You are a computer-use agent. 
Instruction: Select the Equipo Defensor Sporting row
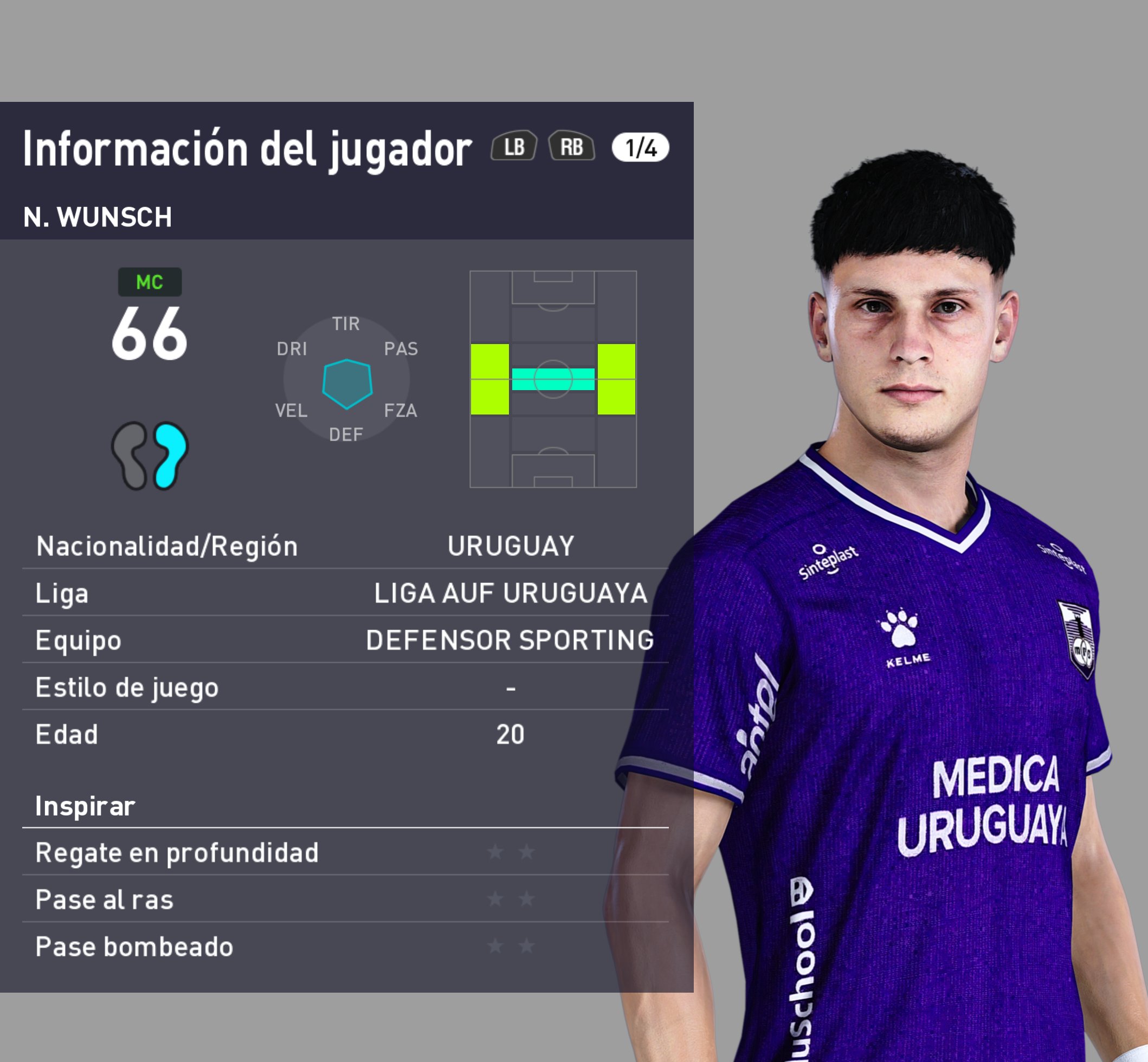point(345,640)
